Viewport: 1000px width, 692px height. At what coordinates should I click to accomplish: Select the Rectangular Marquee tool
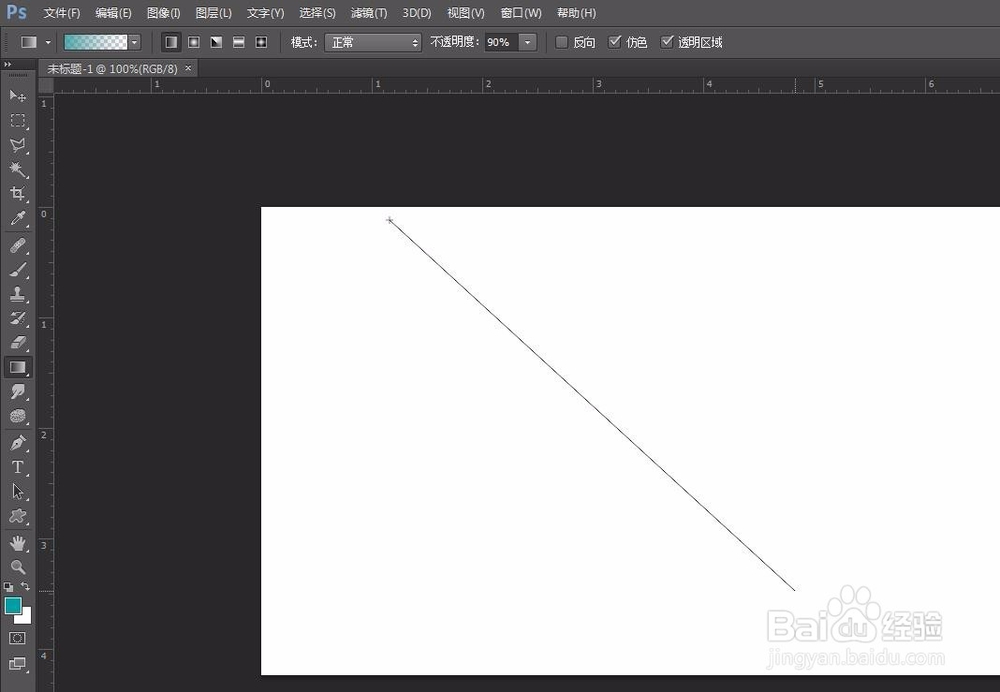(x=18, y=121)
